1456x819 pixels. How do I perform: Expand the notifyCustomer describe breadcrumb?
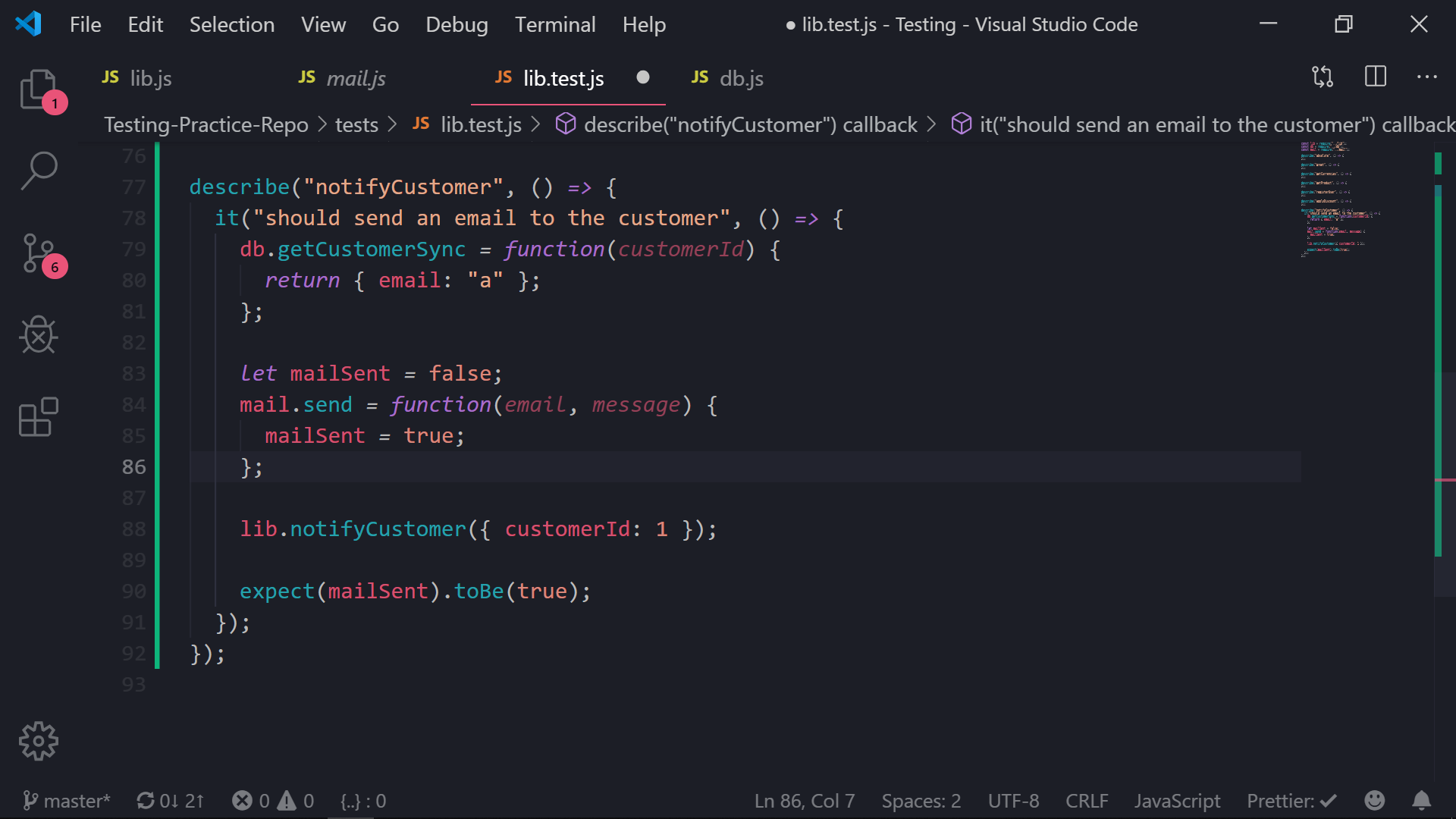[x=750, y=124]
